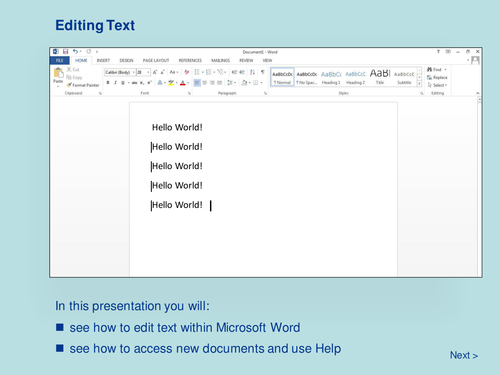Apply red font color
Image resolution: width=500 pixels, height=375 pixels.
pos(182,83)
